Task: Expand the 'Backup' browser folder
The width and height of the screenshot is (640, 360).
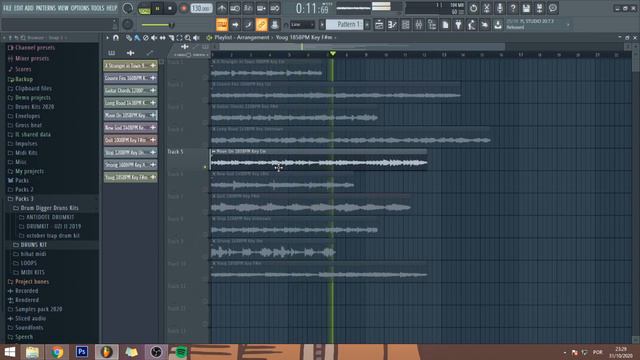Action: pos(20,79)
